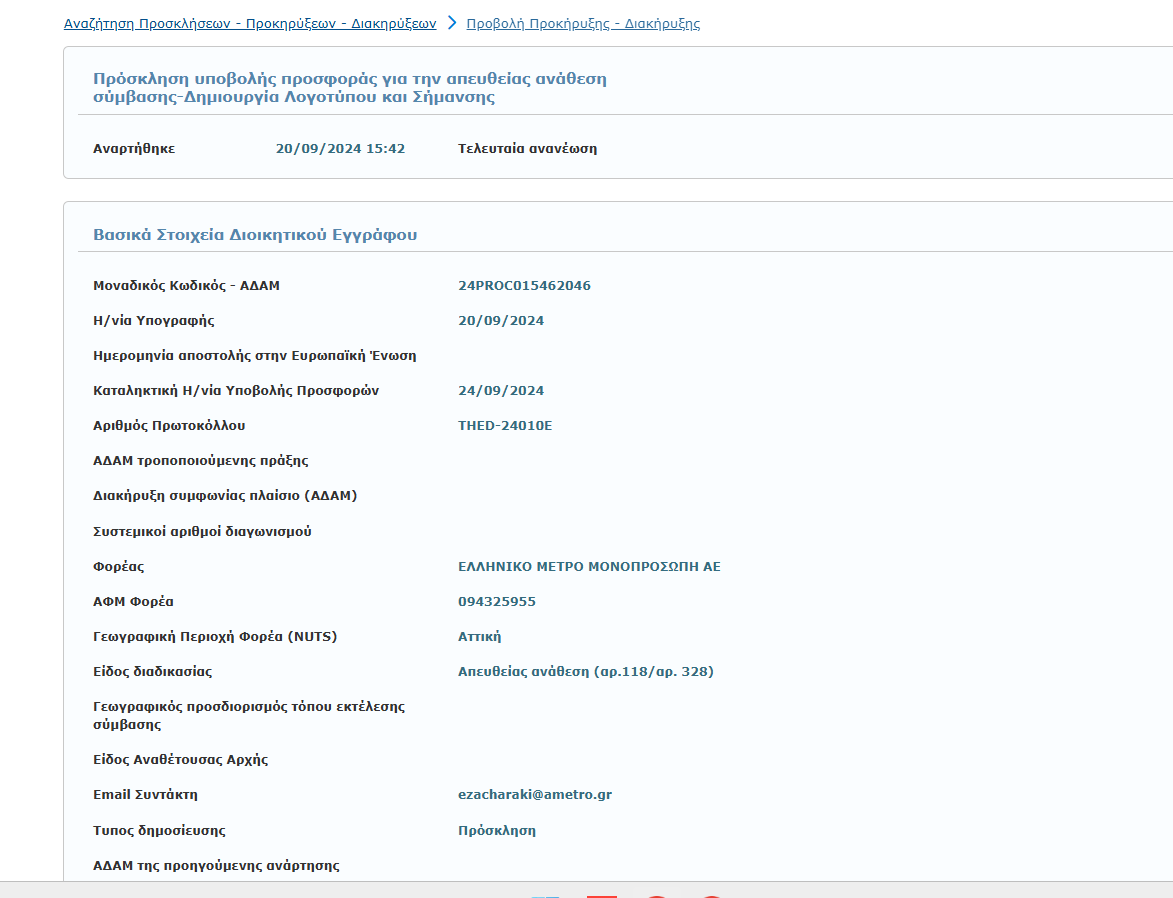
Task: Click the 'Αναρτήθηκε' label
Action: pos(134,148)
